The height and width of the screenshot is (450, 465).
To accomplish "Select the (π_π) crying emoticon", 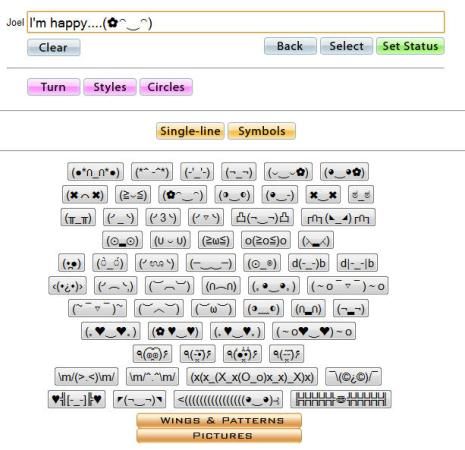I will (x=78, y=217).
